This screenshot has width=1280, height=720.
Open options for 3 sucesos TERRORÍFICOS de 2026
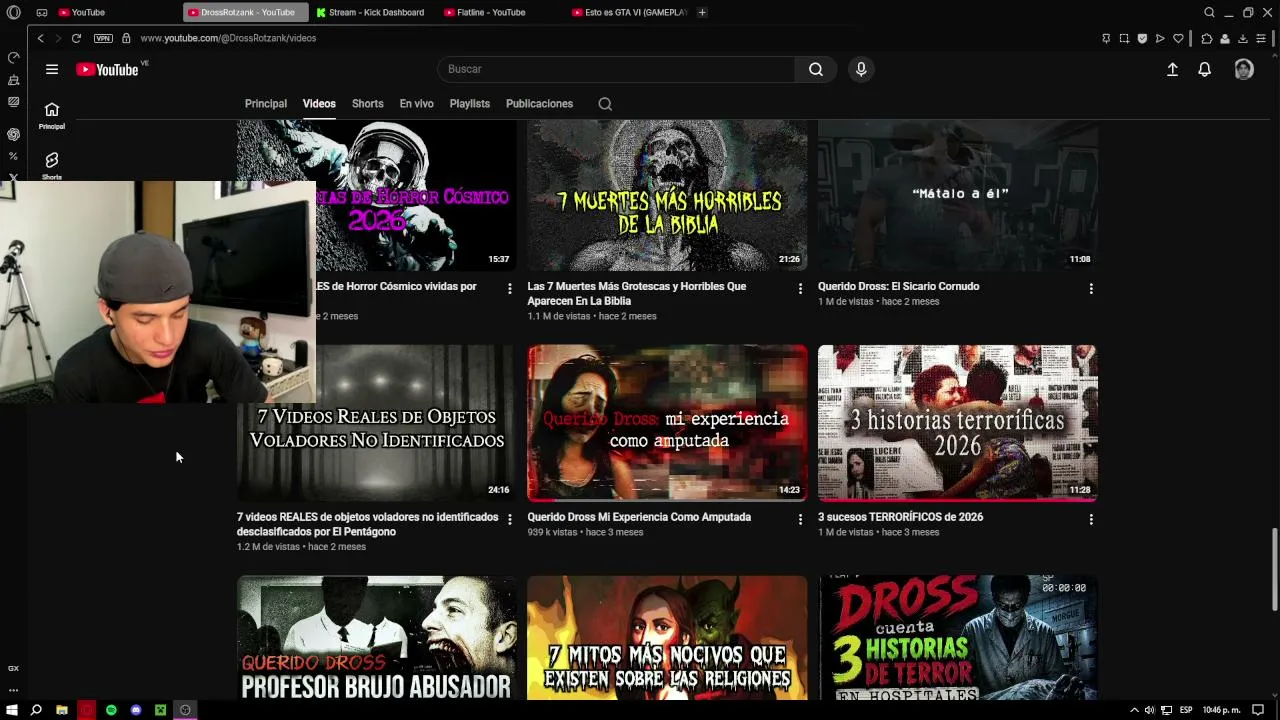coord(1091,520)
